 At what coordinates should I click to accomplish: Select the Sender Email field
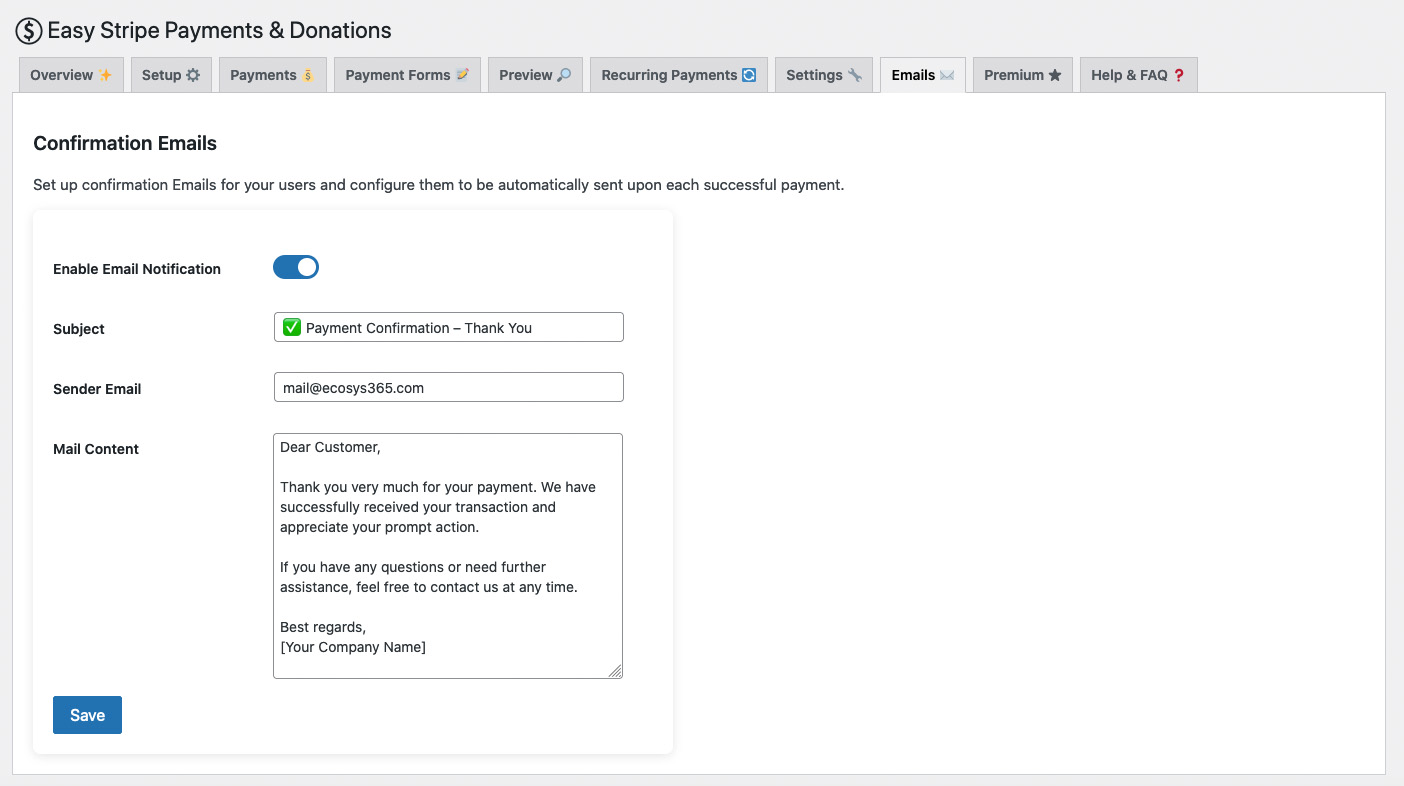(448, 387)
